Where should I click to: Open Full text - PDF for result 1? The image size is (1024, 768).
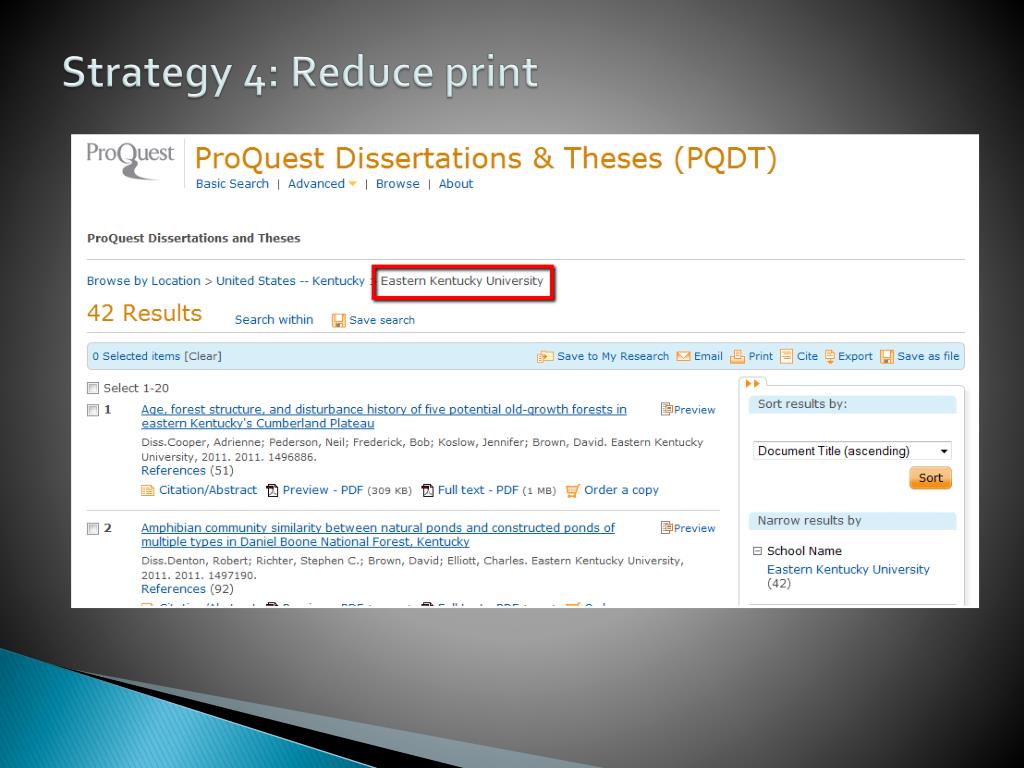pos(478,490)
